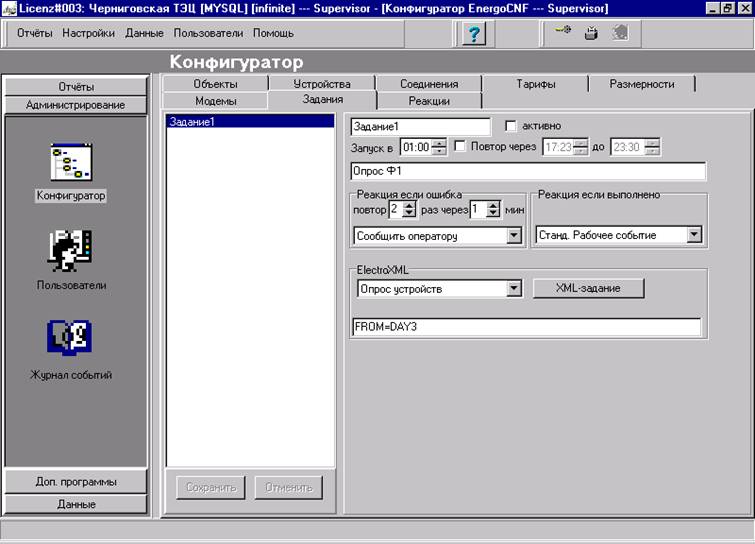The width and height of the screenshot is (755, 544).
Task: Open the Журнал событий sidebar icon
Action: (70, 337)
